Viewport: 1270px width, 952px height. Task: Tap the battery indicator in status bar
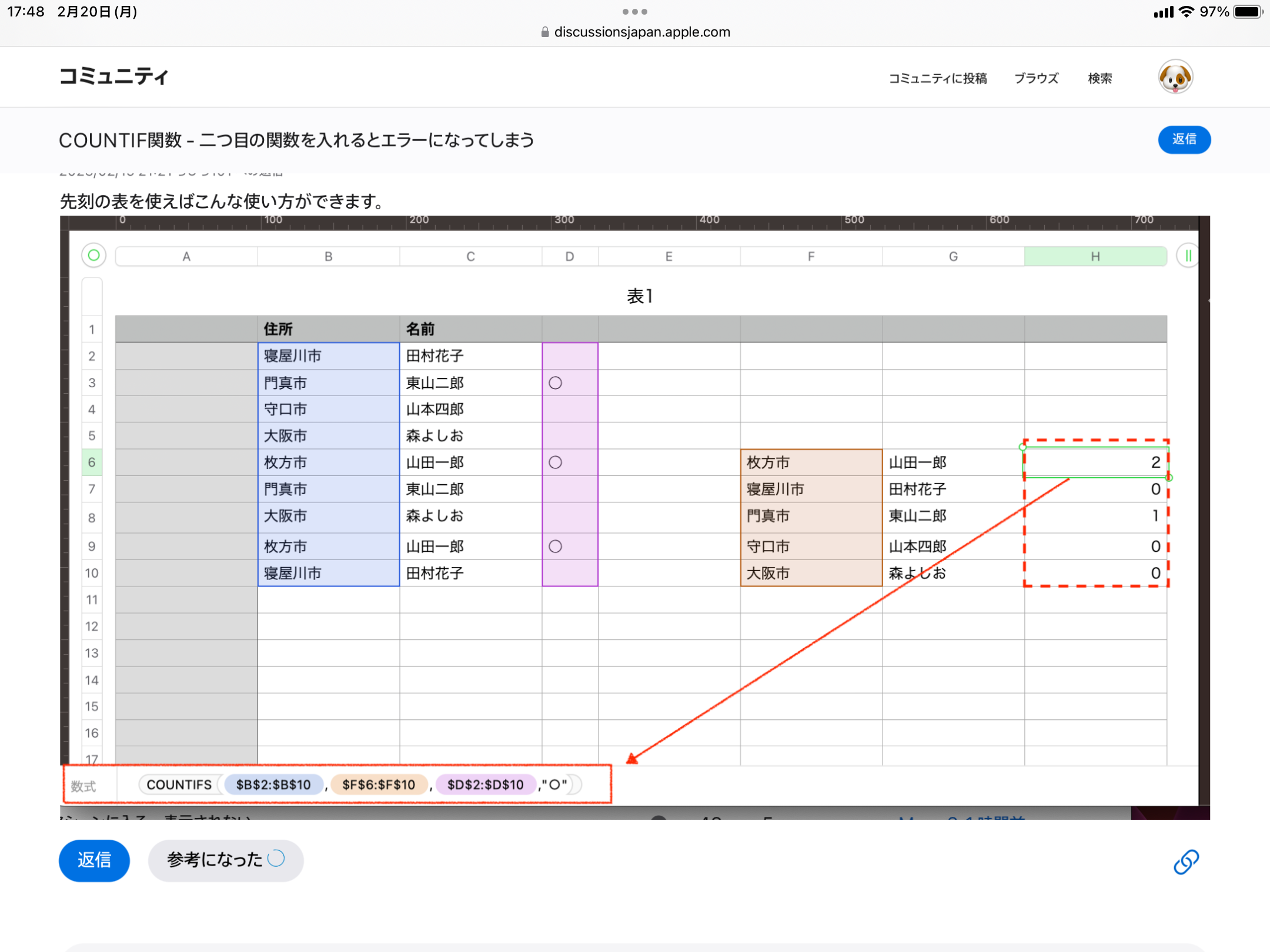[x=1248, y=12]
